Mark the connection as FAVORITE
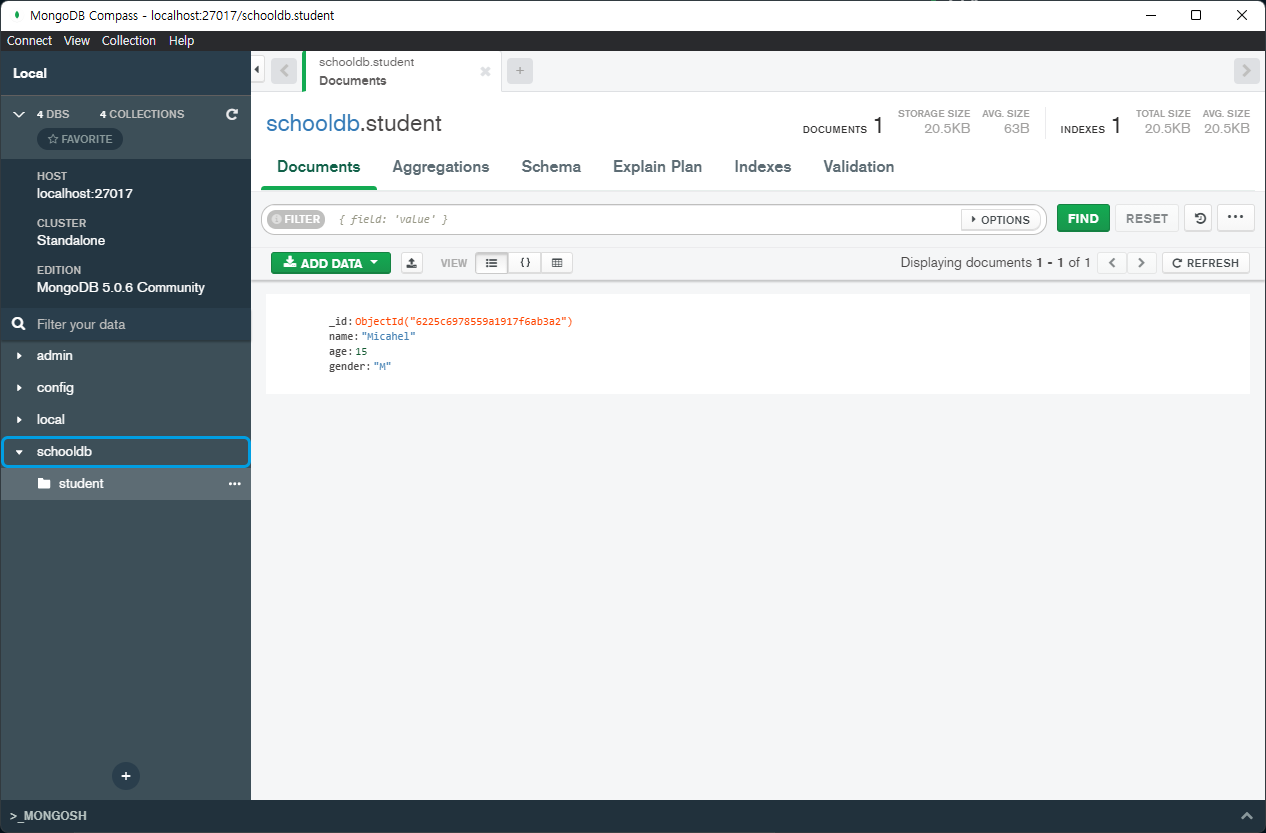 [x=79, y=138]
